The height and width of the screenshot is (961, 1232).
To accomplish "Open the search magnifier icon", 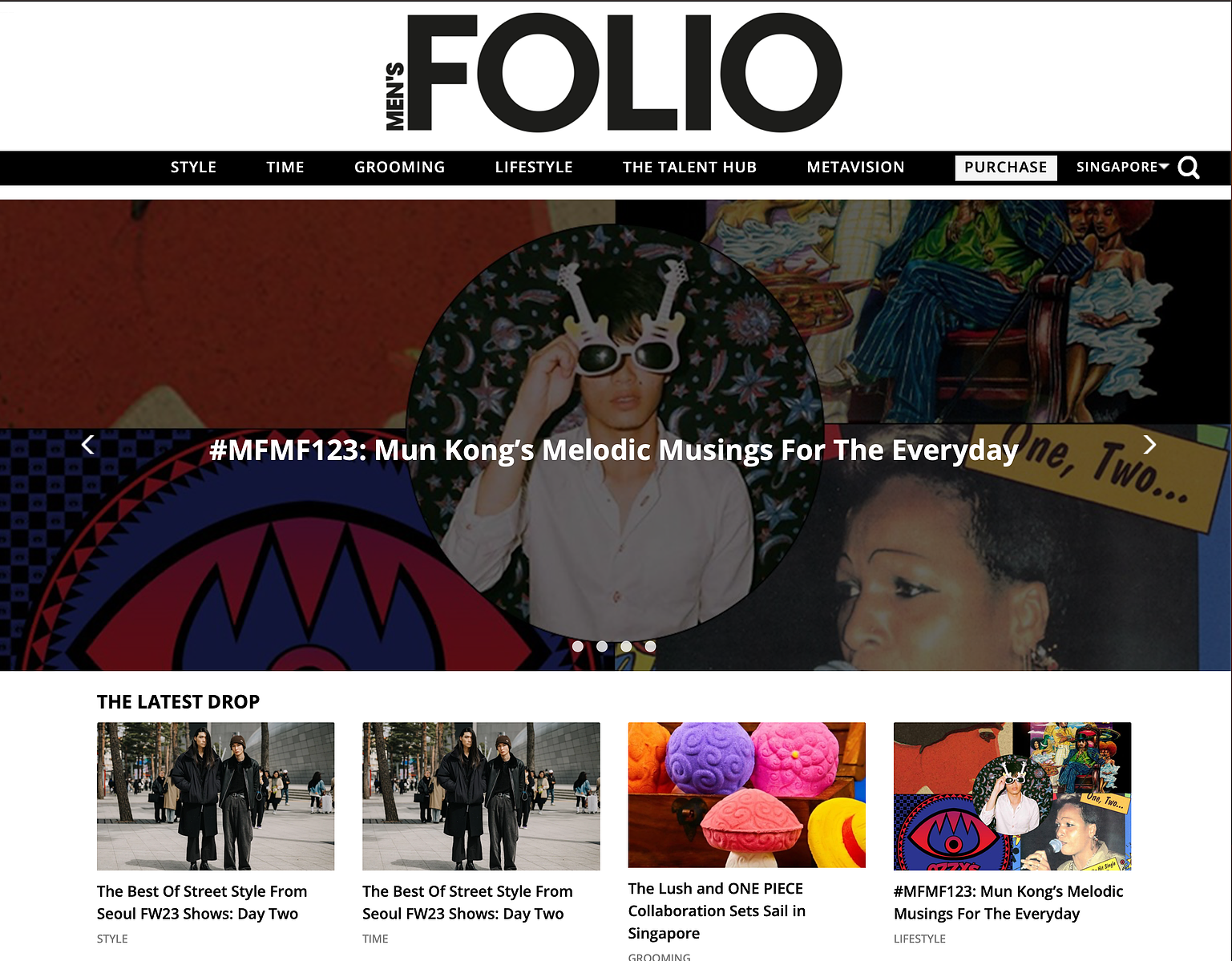I will [1189, 168].
